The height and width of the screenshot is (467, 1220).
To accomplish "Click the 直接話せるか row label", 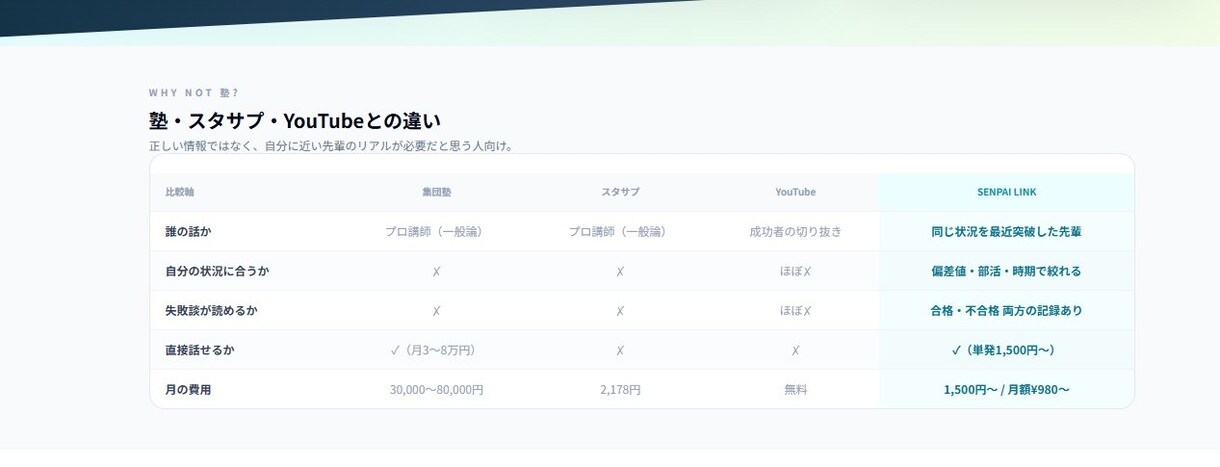I will (x=200, y=350).
